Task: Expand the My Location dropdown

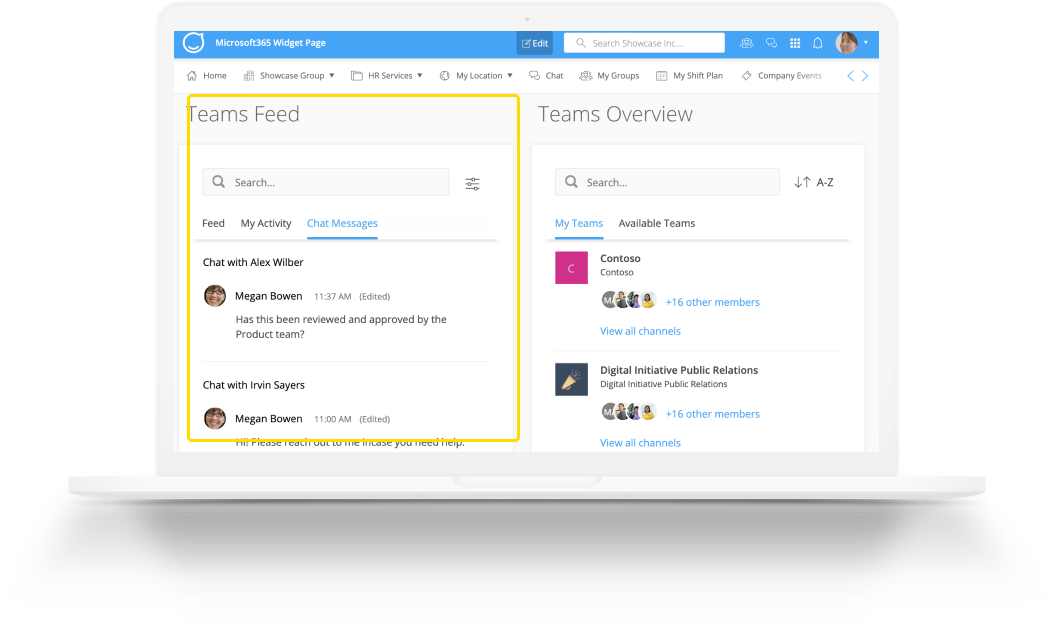Action: pos(477,75)
